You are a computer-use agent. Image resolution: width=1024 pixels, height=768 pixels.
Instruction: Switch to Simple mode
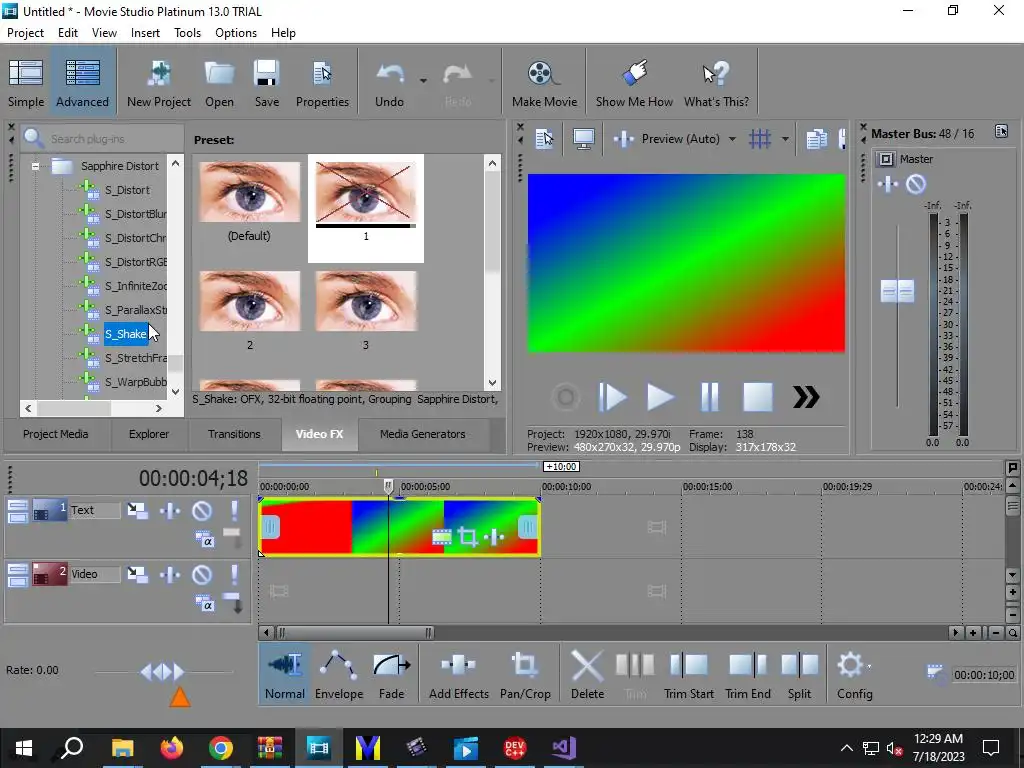(x=25, y=82)
